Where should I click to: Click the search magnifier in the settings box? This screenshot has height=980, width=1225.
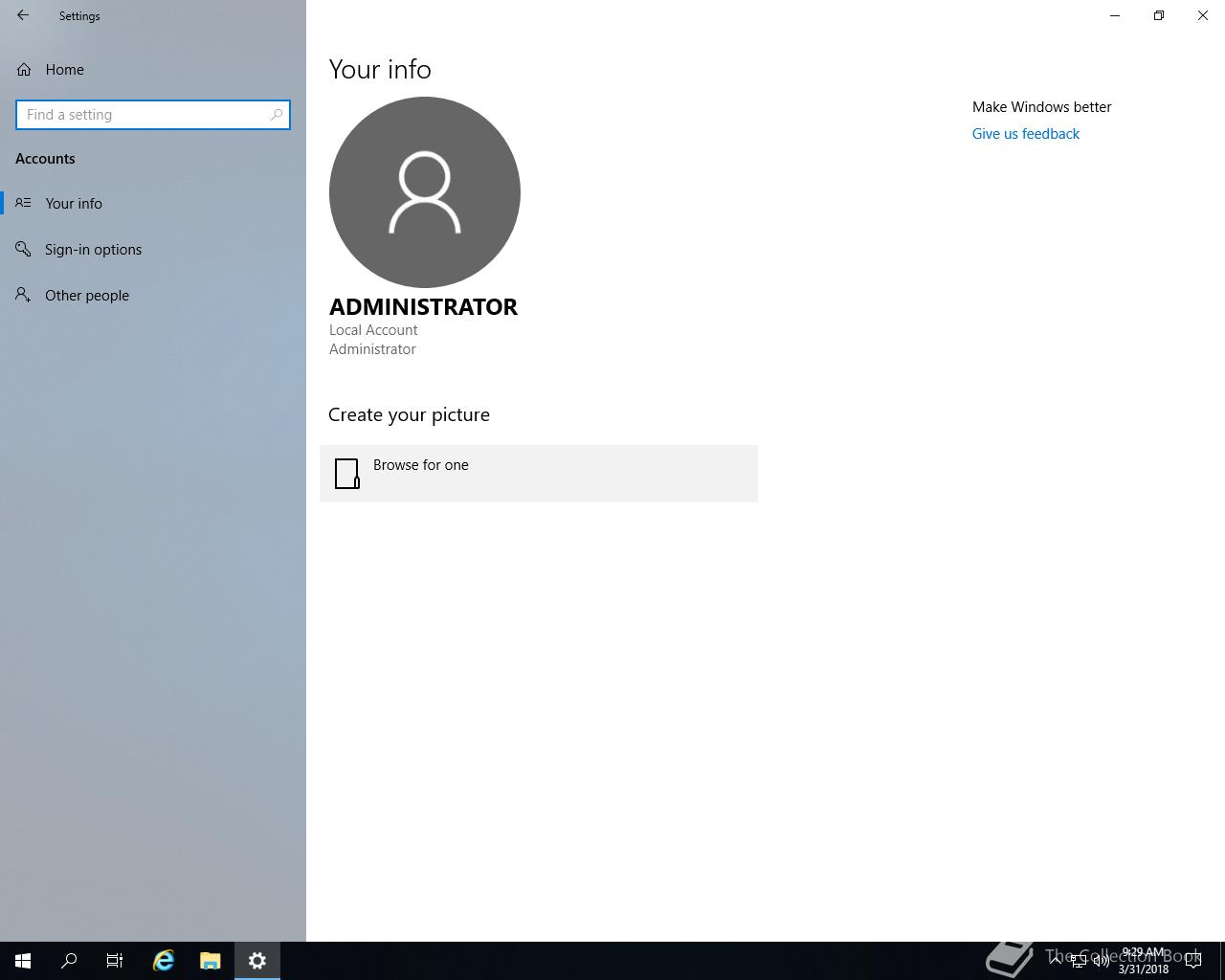[277, 115]
